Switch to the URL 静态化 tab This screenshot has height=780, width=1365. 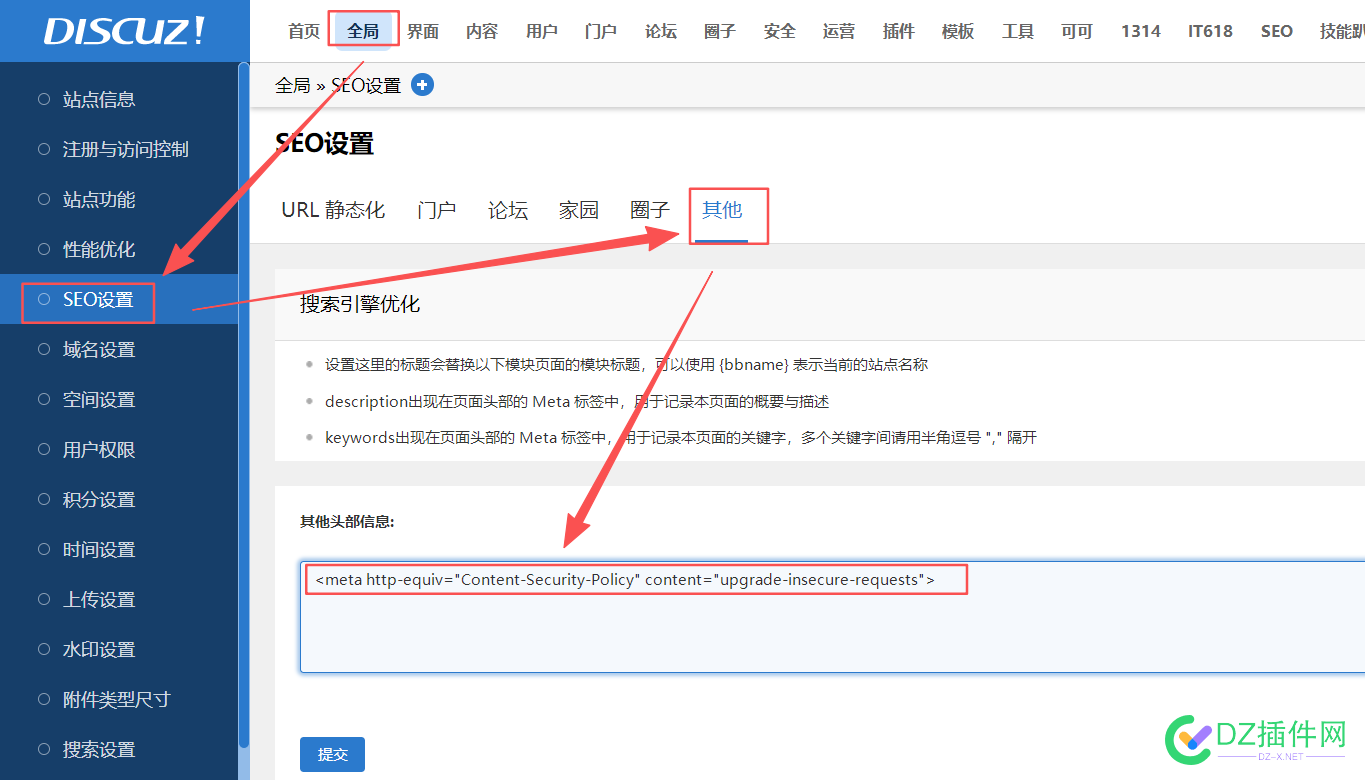(333, 211)
